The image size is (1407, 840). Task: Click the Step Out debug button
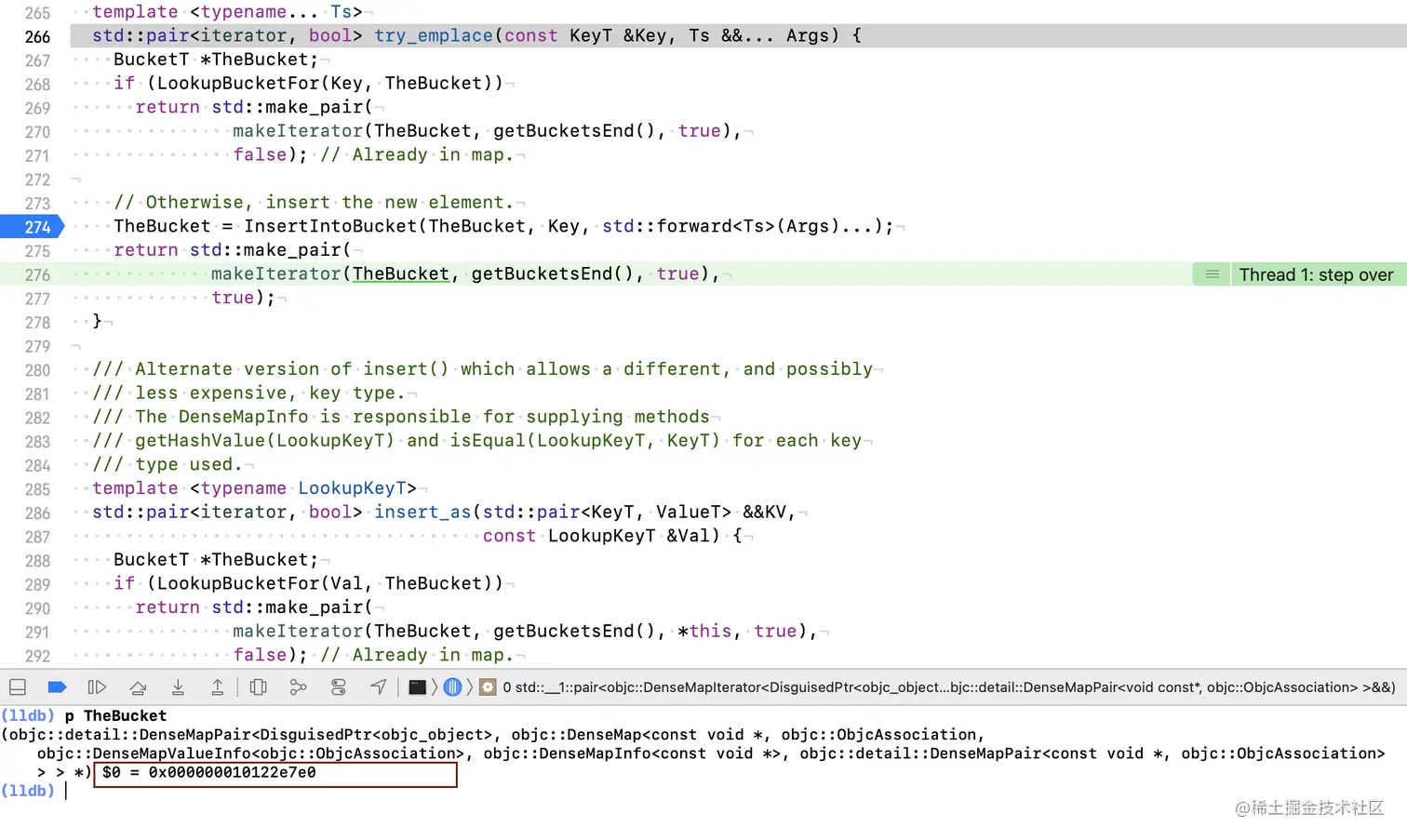click(217, 687)
